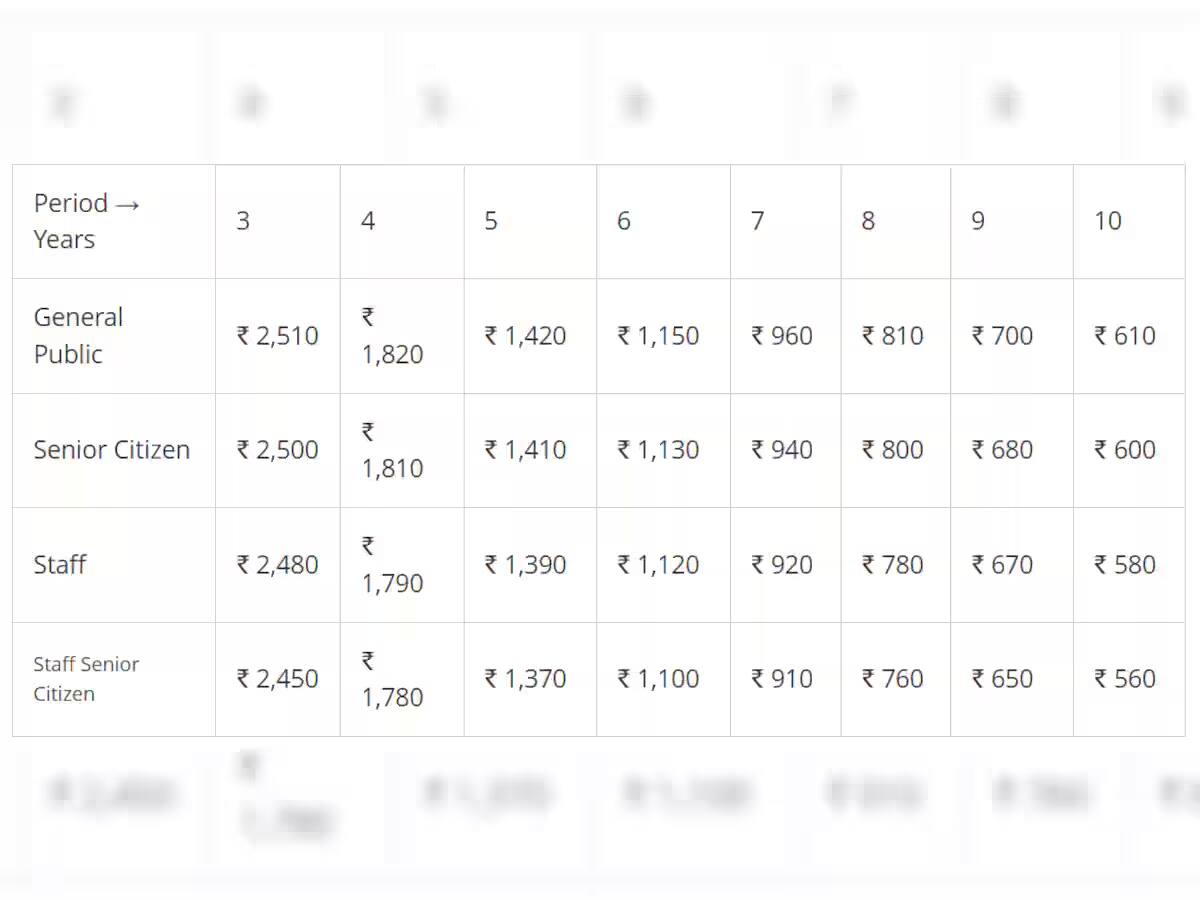Click the General Public row label
Screen dimensions: 1200x900
(78, 336)
